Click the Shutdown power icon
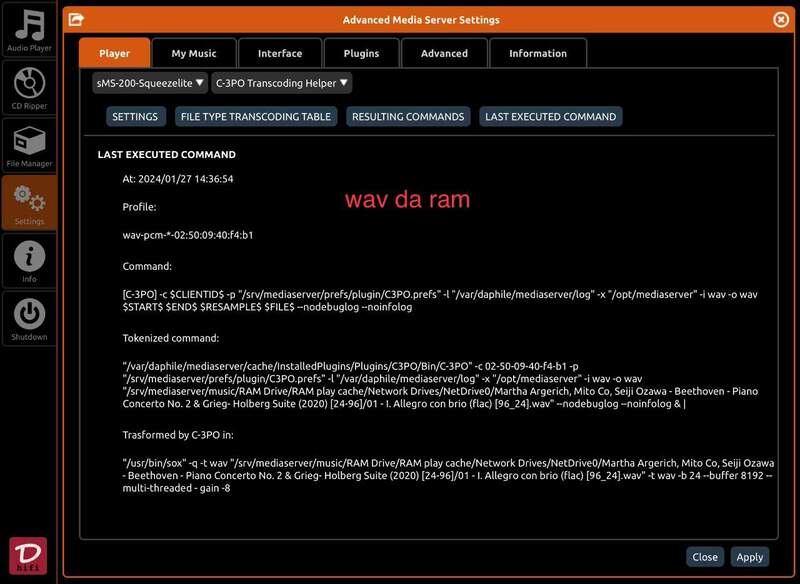 click(x=29, y=318)
